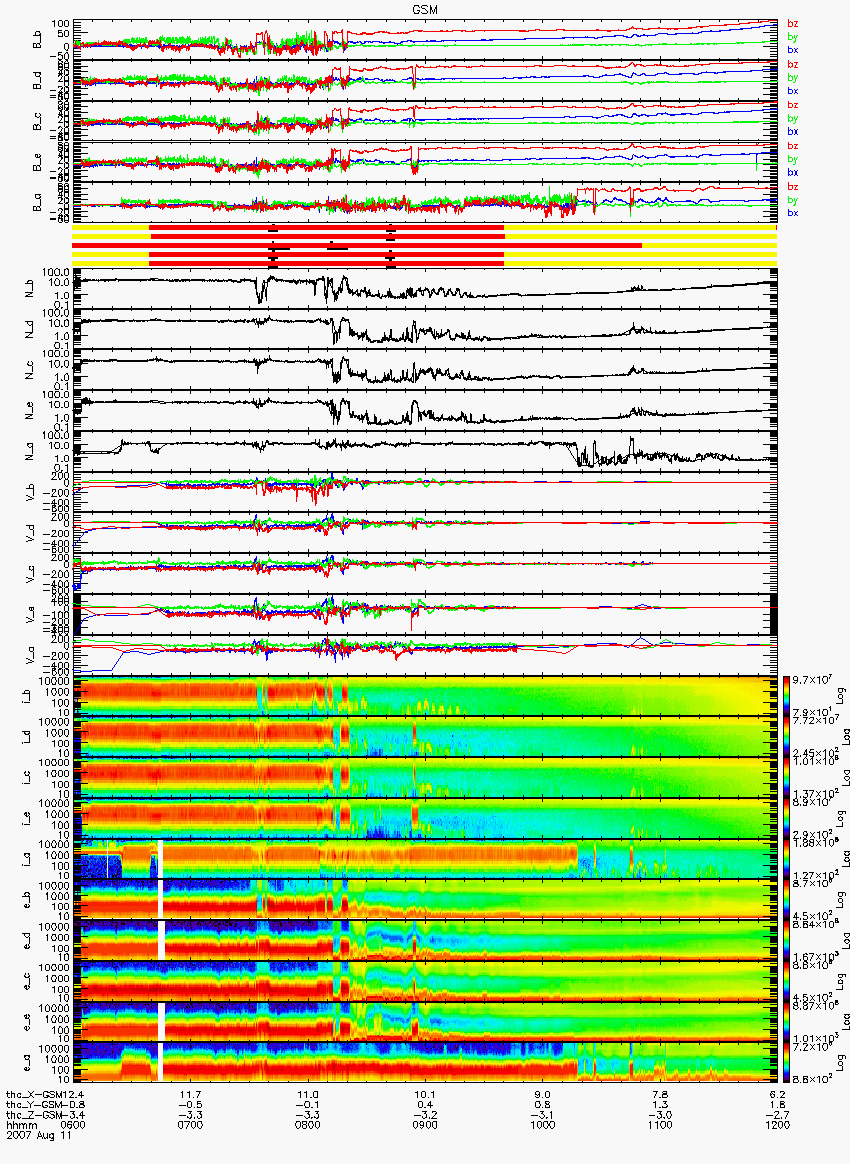Select the 6.2 X-GSM position value
This screenshot has width=850, height=1164.
pyautogui.click(x=778, y=1095)
